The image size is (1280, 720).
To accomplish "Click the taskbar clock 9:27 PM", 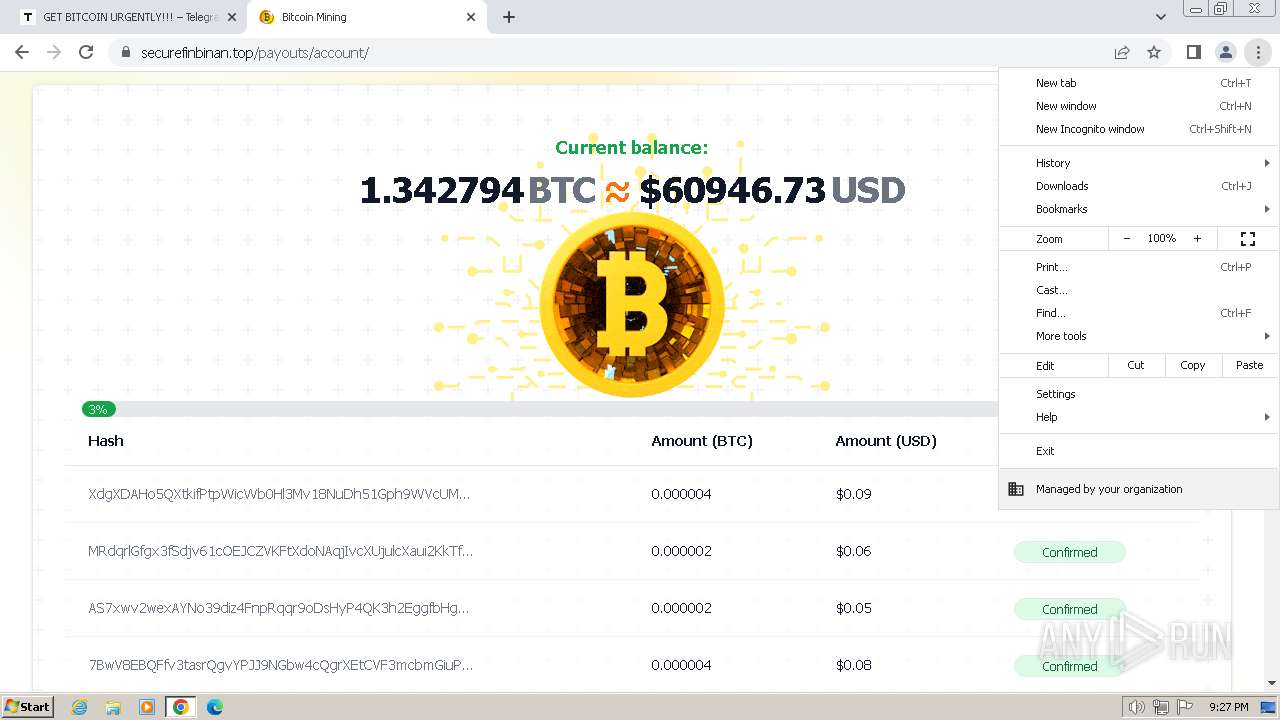I will [1228, 707].
